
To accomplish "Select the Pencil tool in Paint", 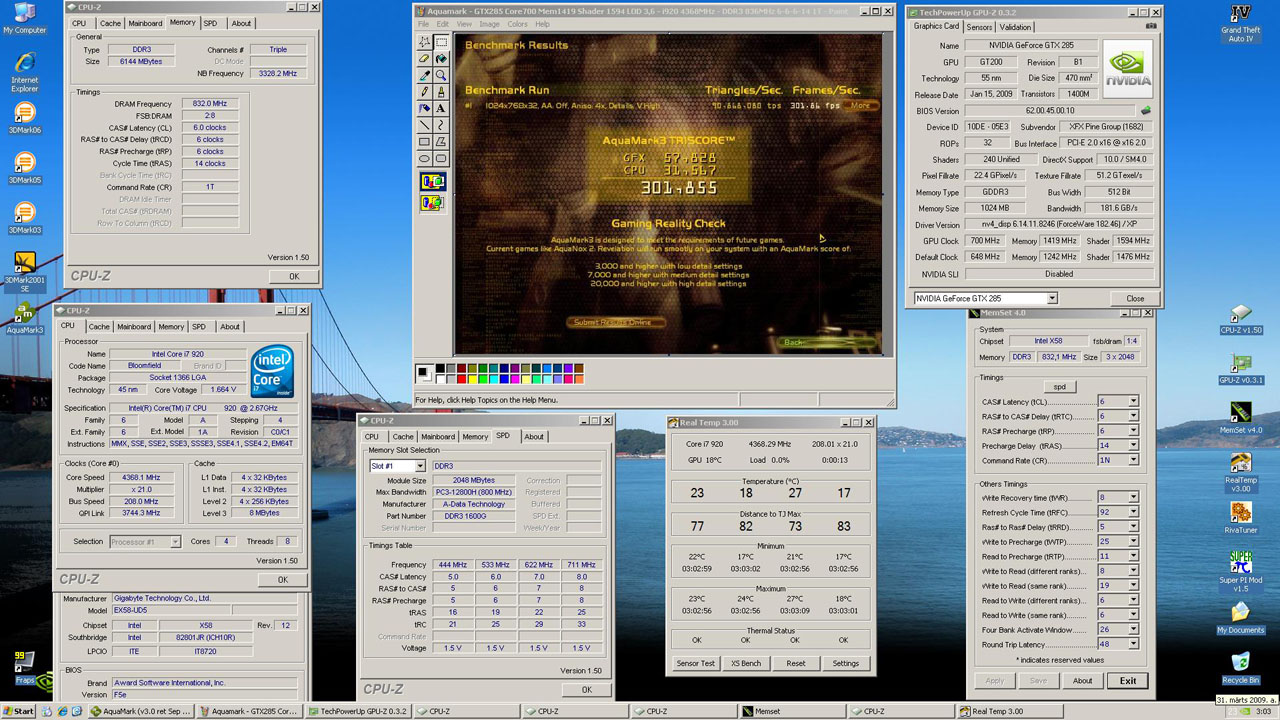I will pyautogui.click(x=425, y=92).
